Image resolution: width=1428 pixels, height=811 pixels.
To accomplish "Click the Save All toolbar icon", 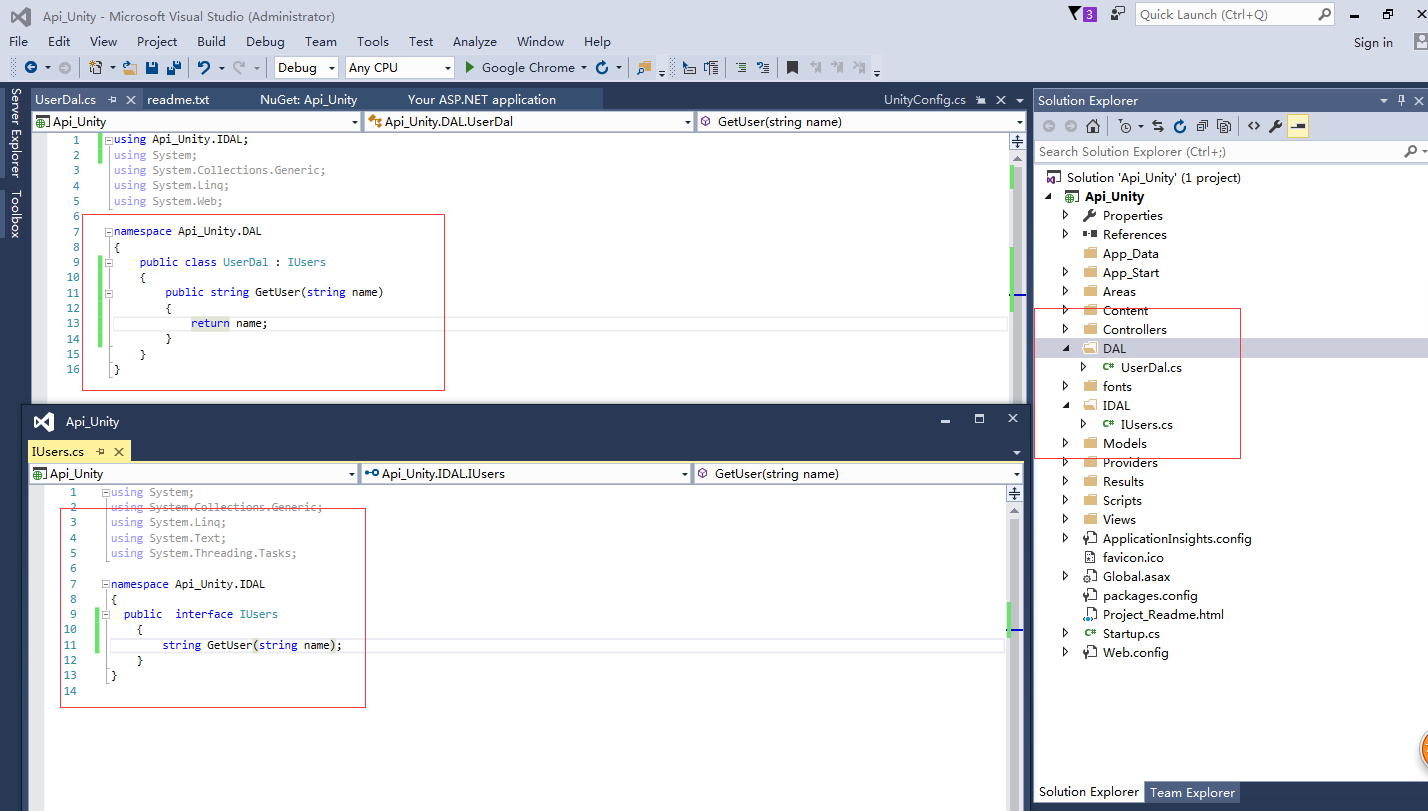I will 173,68.
